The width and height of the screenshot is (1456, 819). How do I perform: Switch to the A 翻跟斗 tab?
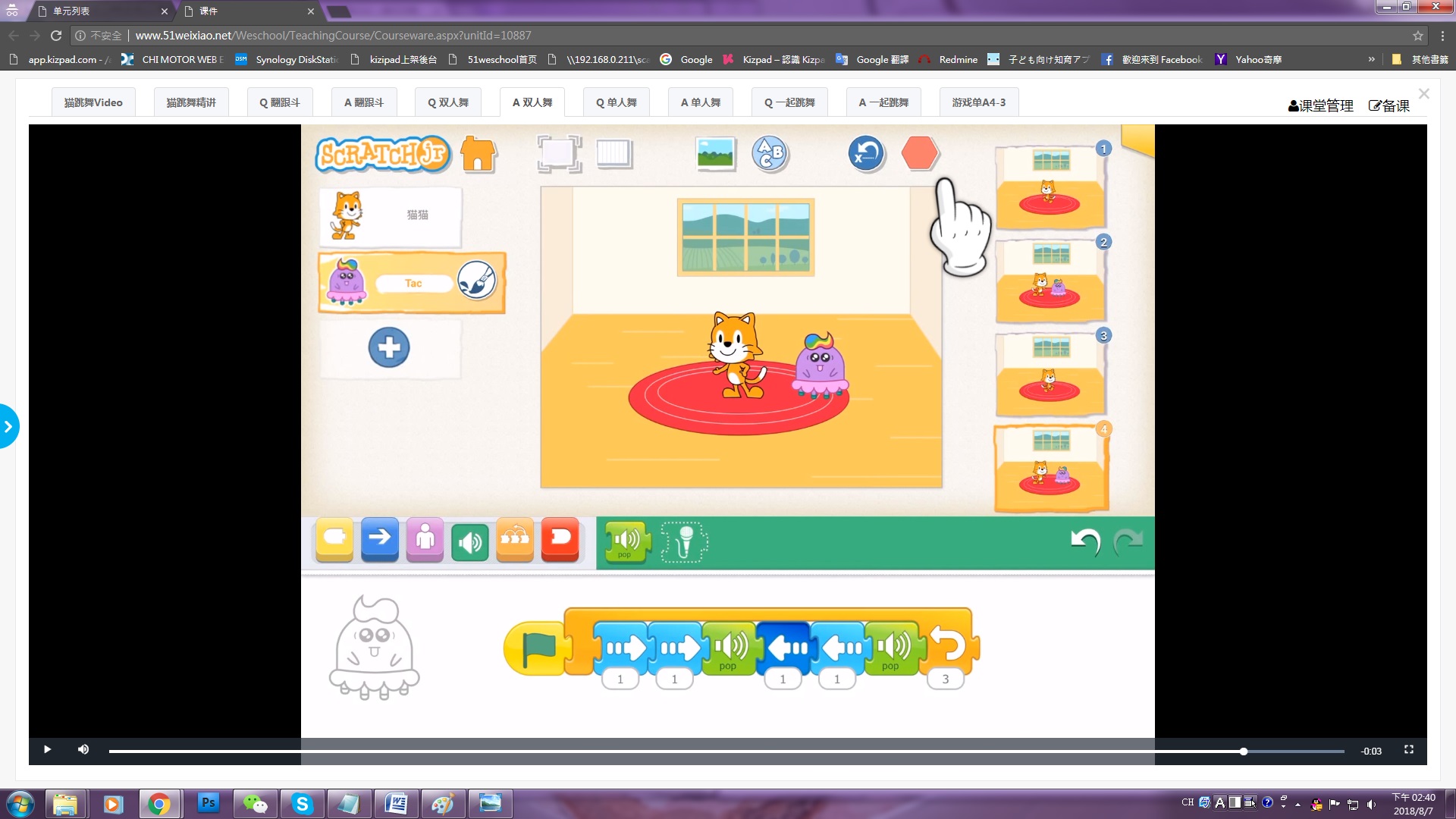point(364,102)
